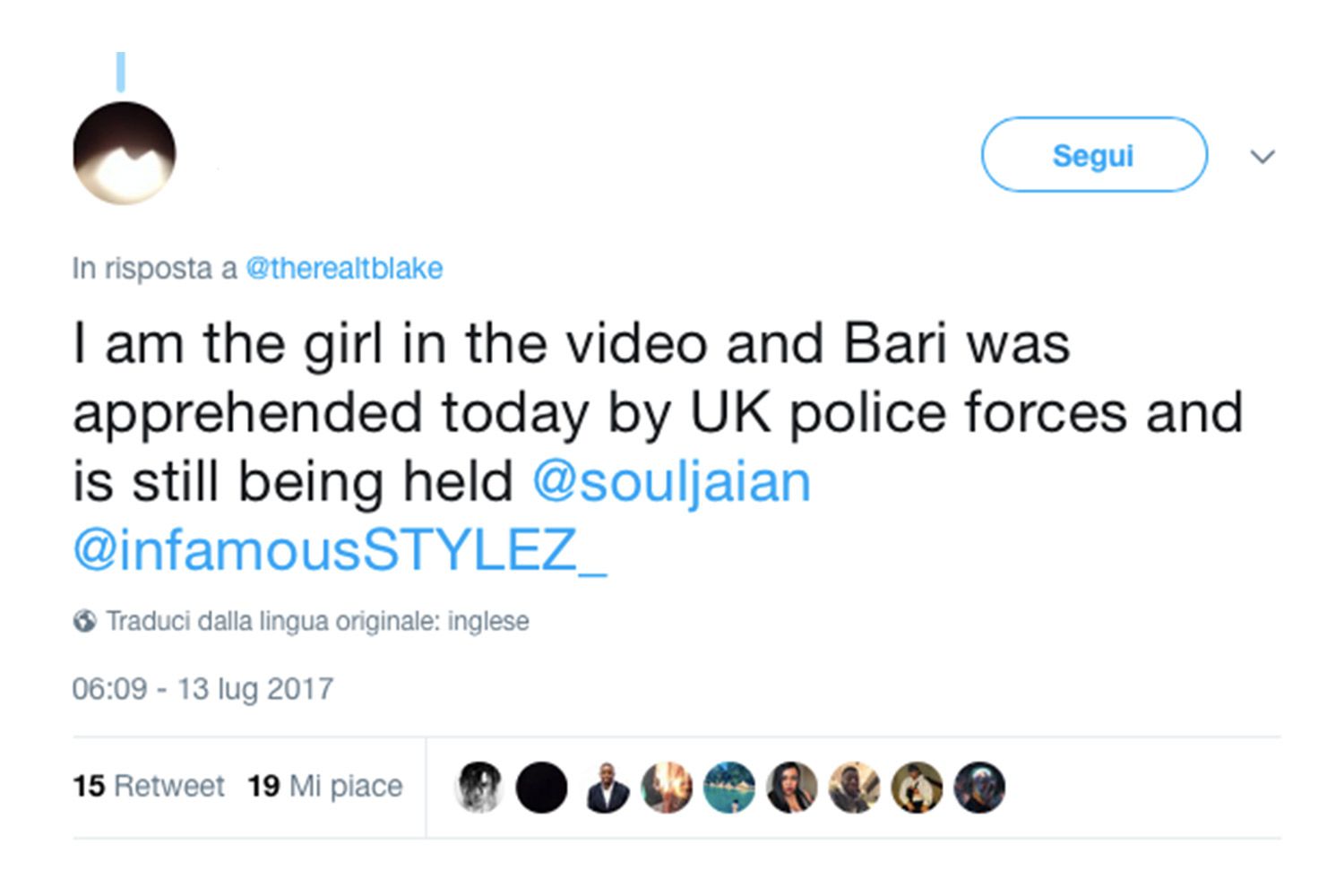Open the white-shirt person liker avatar
Image resolution: width=1344 pixels, height=896 pixels.
click(x=917, y=788)
